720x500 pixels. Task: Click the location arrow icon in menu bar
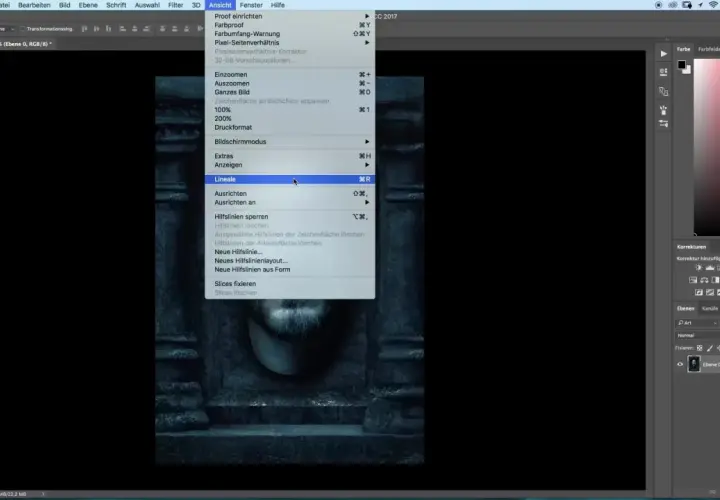701,5
